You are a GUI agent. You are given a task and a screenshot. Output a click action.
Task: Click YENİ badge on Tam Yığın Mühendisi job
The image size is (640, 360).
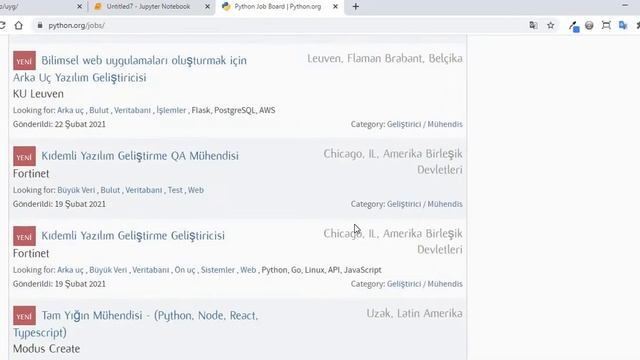tap(24, 316)
